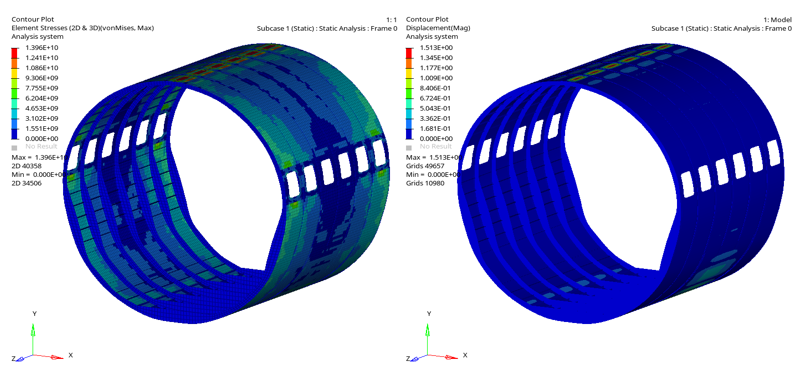Screen dimensions: 807x379
Task: Click Element Stresses vonMises legend title
Action: pyautogui.click(x=82, y=28)
